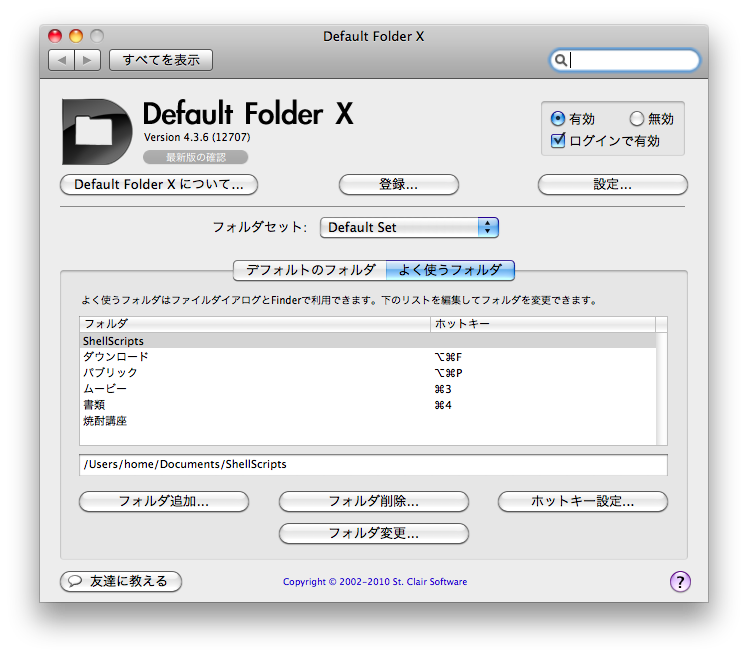Click the ⌘3 hotkey cell
Viewport: 748px width, 657px height.
point(443,389)
